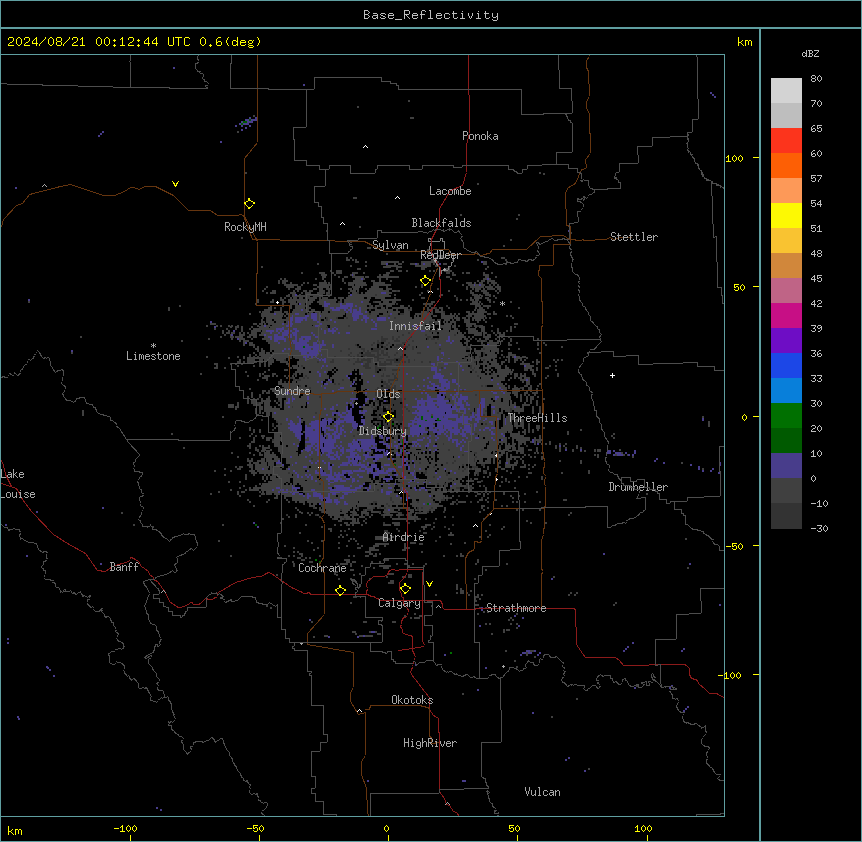Click the Stettler city label

pyautogui.click(x=634, y=237)
